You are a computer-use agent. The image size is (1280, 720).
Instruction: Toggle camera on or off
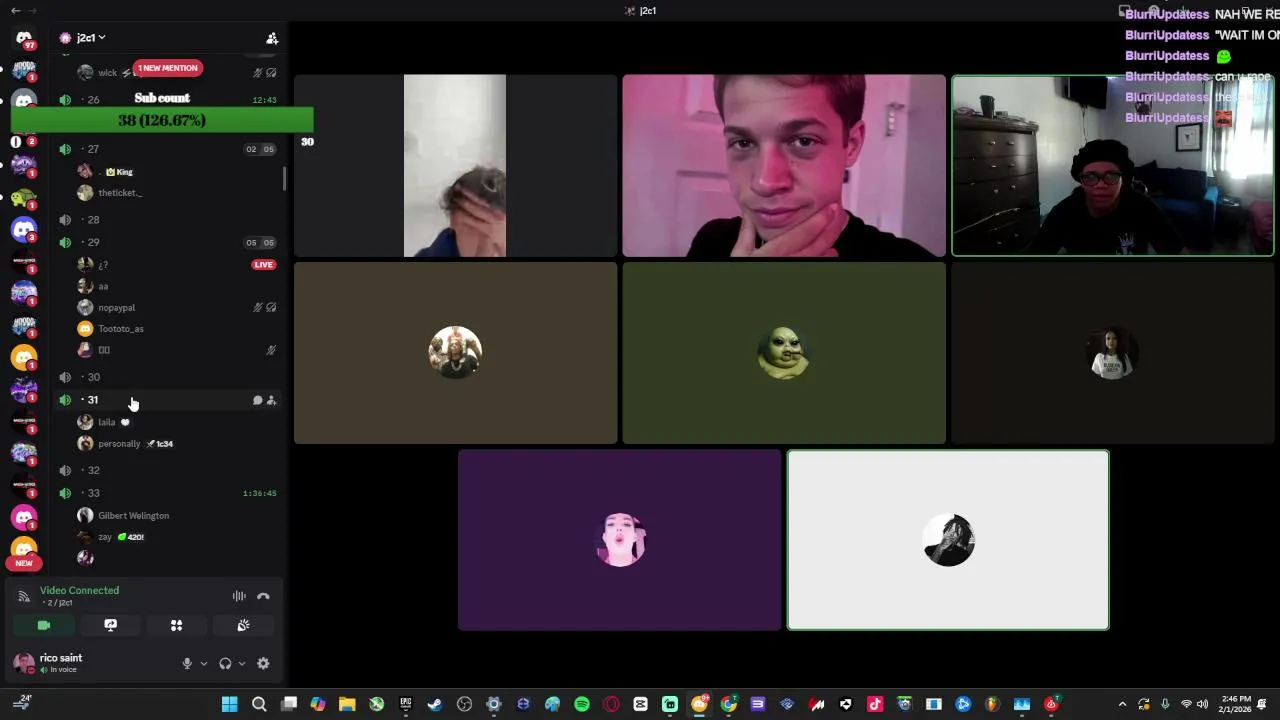point(44,625)
